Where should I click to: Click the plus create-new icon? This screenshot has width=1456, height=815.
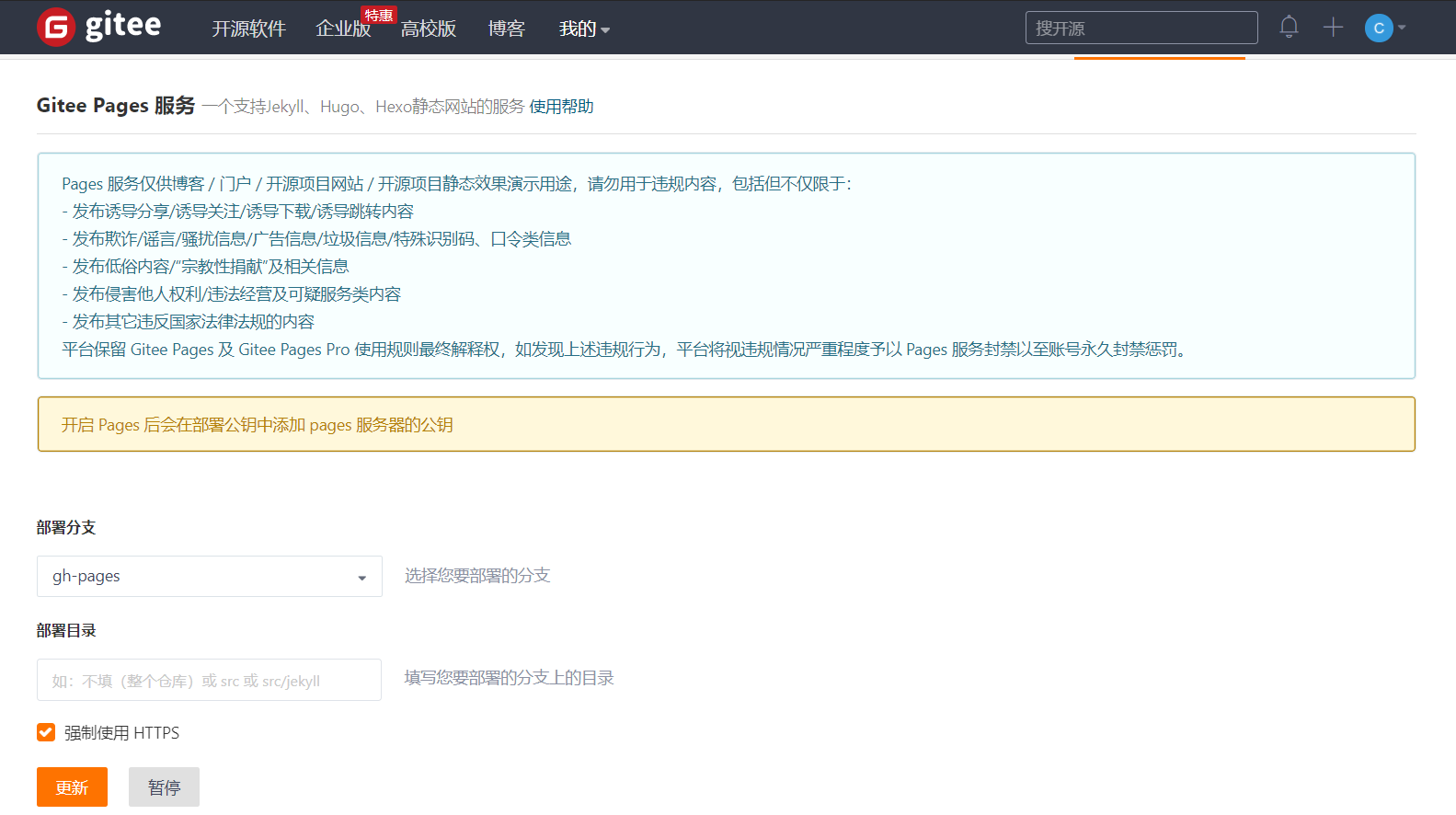1333,28
